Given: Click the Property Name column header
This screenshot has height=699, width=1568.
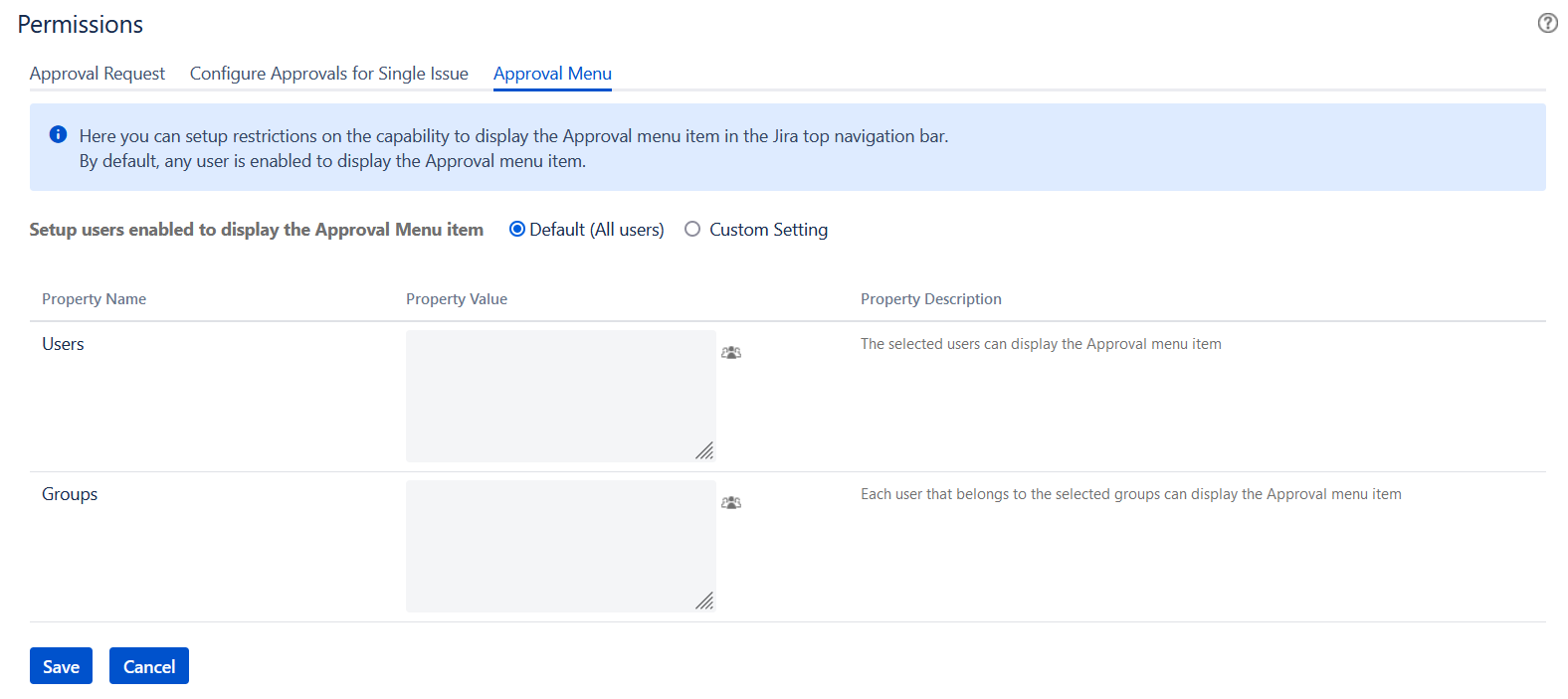Looking at the screenshot, I should pos(95,299).
